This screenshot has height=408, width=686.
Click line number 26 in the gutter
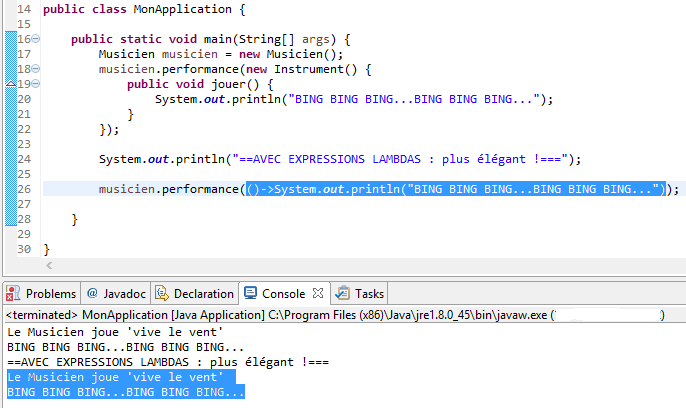[x=24, y=189]
